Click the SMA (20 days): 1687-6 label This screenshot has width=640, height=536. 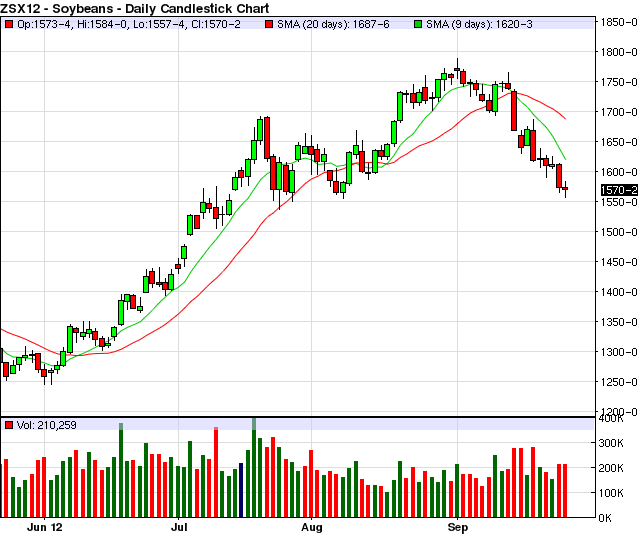333,24
